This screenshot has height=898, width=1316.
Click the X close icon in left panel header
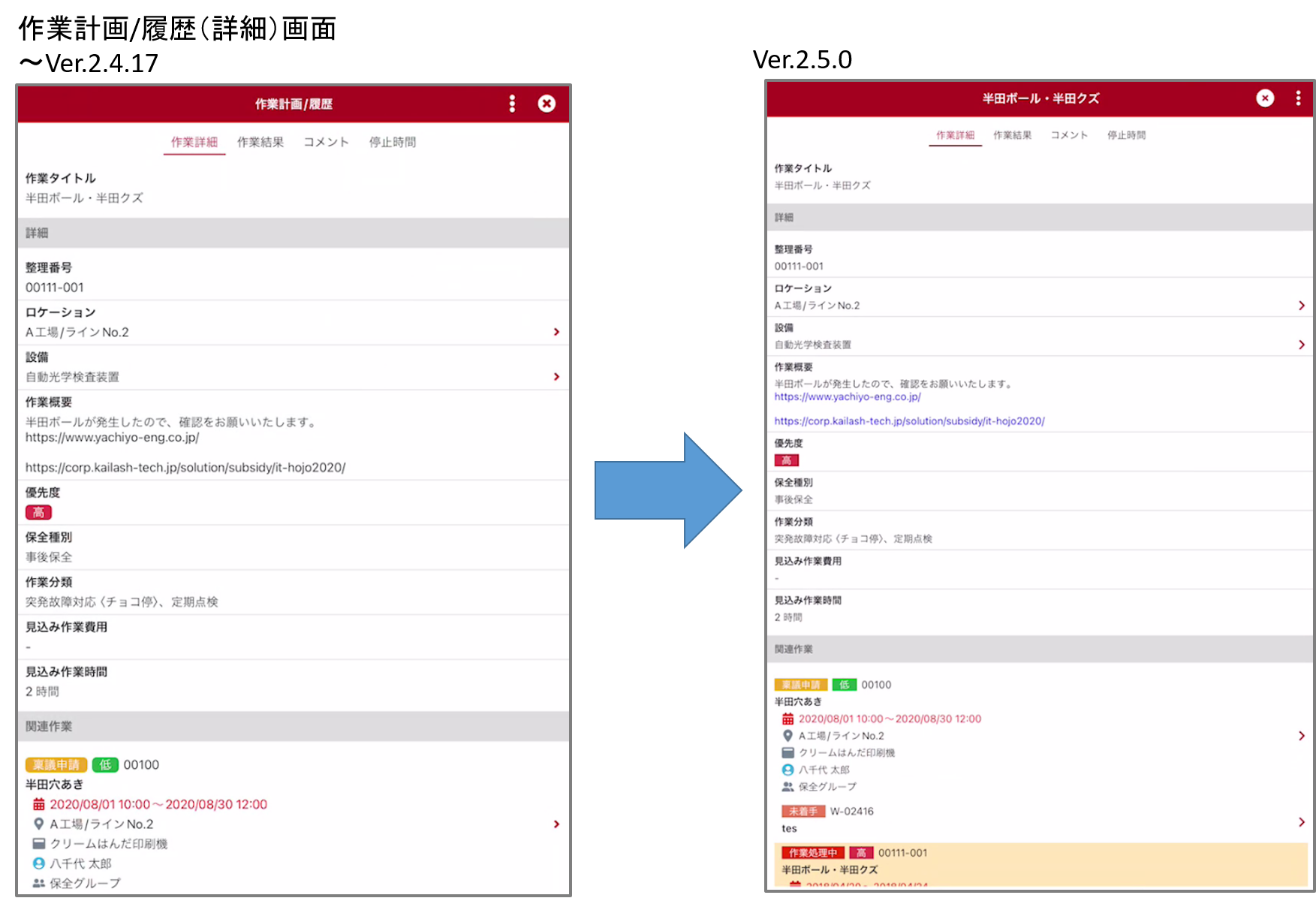[547, 104]
